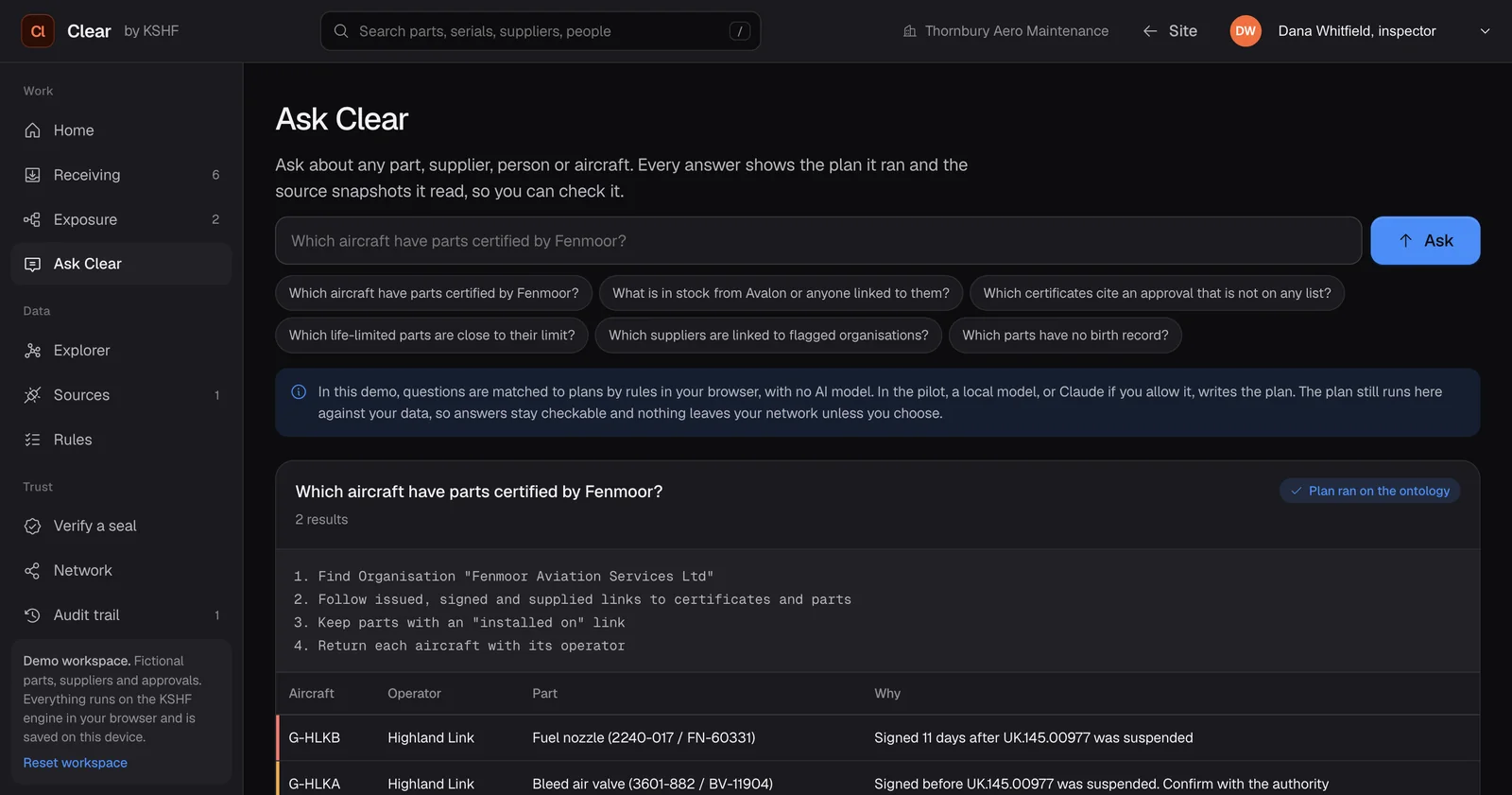Go back to Site
Image resolution: width=1512 pixels, height=795 pixels.
1170,31
